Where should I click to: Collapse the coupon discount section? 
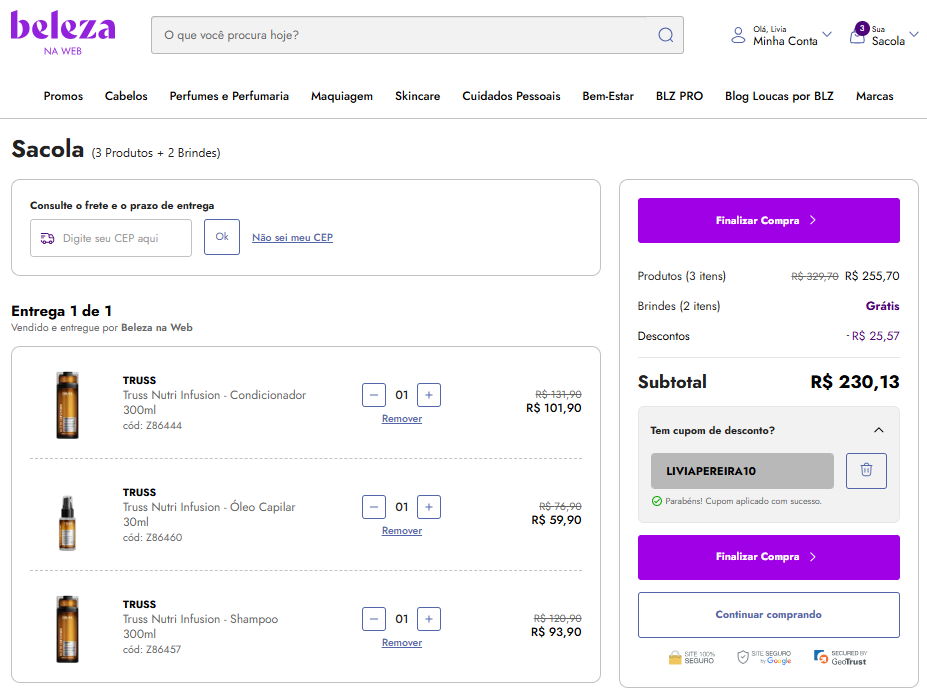[879, 430]
